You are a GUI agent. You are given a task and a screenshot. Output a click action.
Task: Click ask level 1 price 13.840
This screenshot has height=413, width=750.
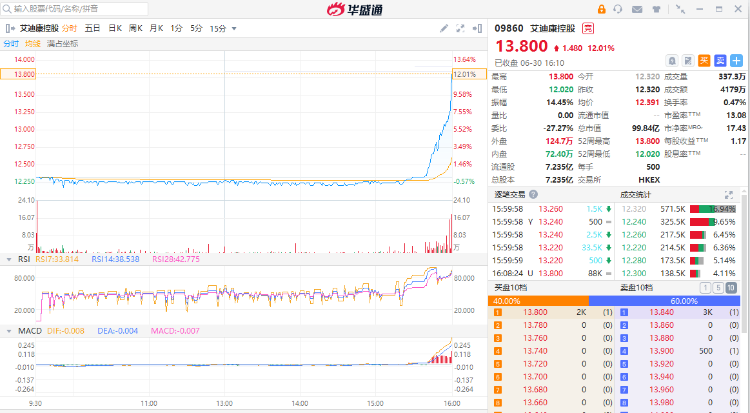coord(662,312)
